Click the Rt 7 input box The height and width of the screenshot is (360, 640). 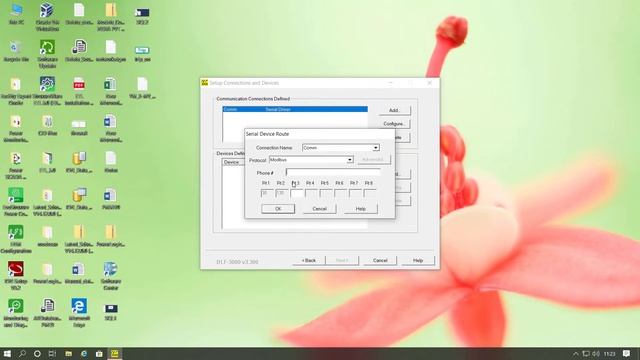point(355,193)
